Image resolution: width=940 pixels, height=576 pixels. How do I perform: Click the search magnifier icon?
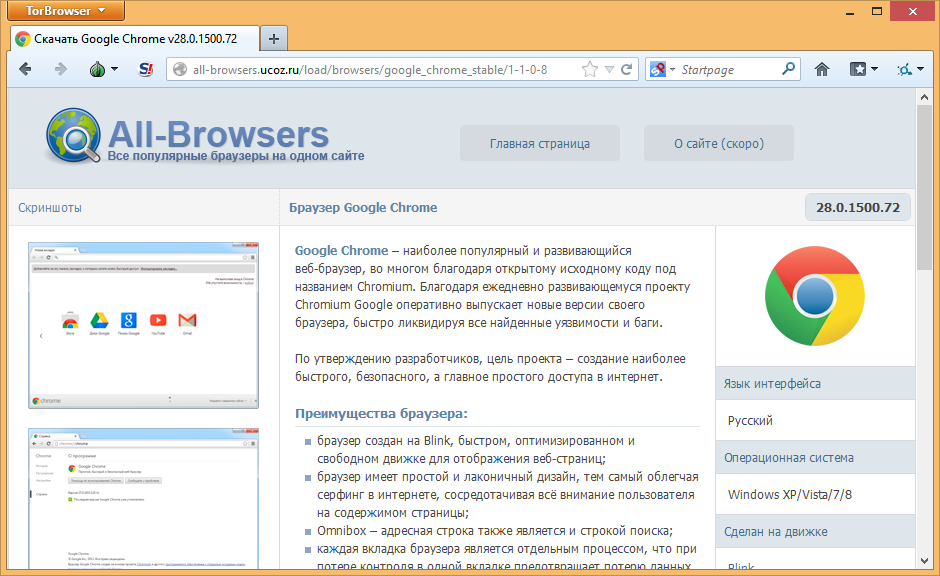pyautogui.click(x=788, y=69)
